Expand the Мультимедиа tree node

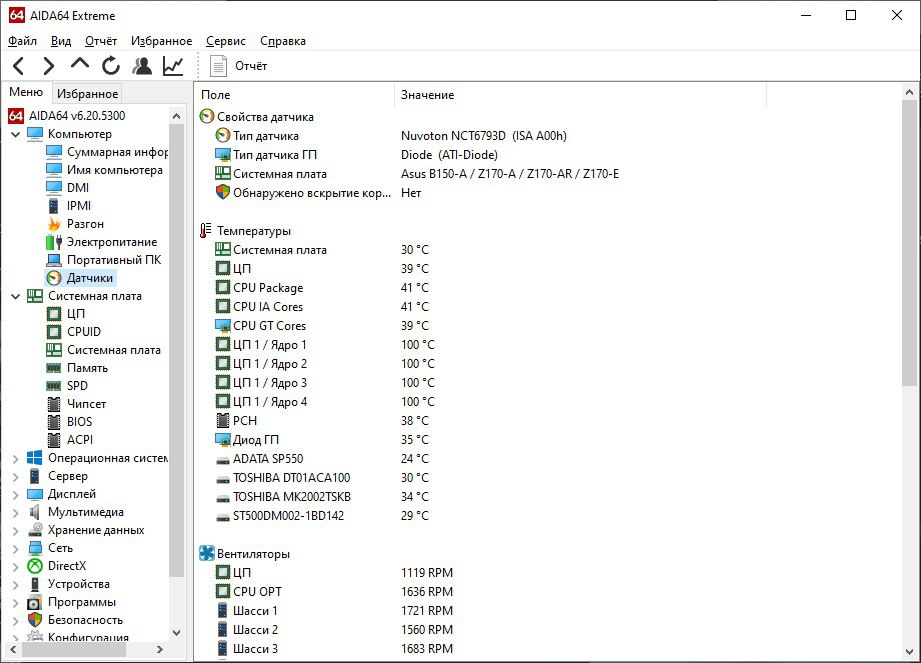16,513
